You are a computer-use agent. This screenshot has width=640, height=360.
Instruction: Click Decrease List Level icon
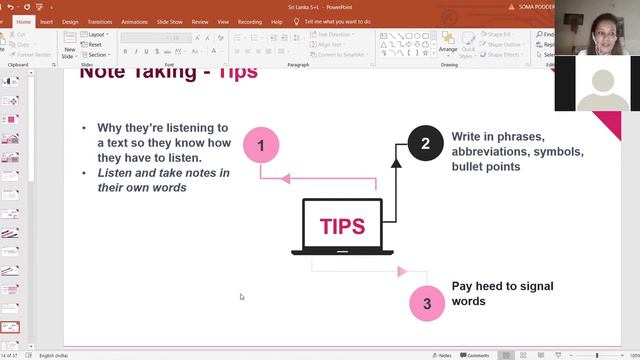click(273, 38)
